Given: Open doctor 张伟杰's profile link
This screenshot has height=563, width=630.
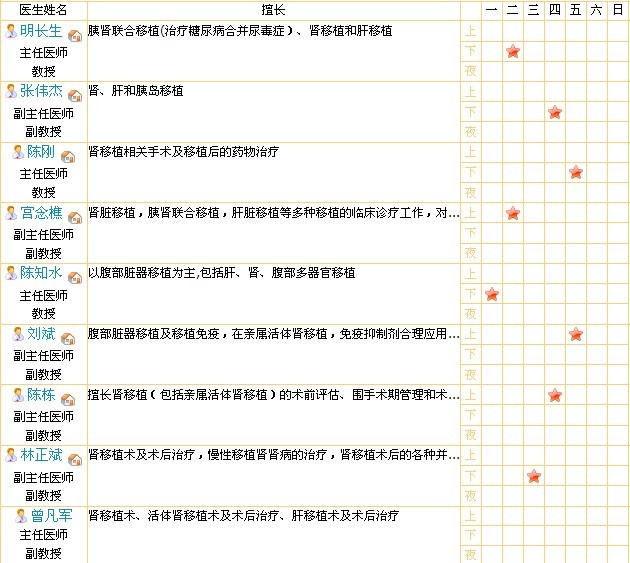Looking at the screenshot, I should pyautogui.click(x=41, y=91).
